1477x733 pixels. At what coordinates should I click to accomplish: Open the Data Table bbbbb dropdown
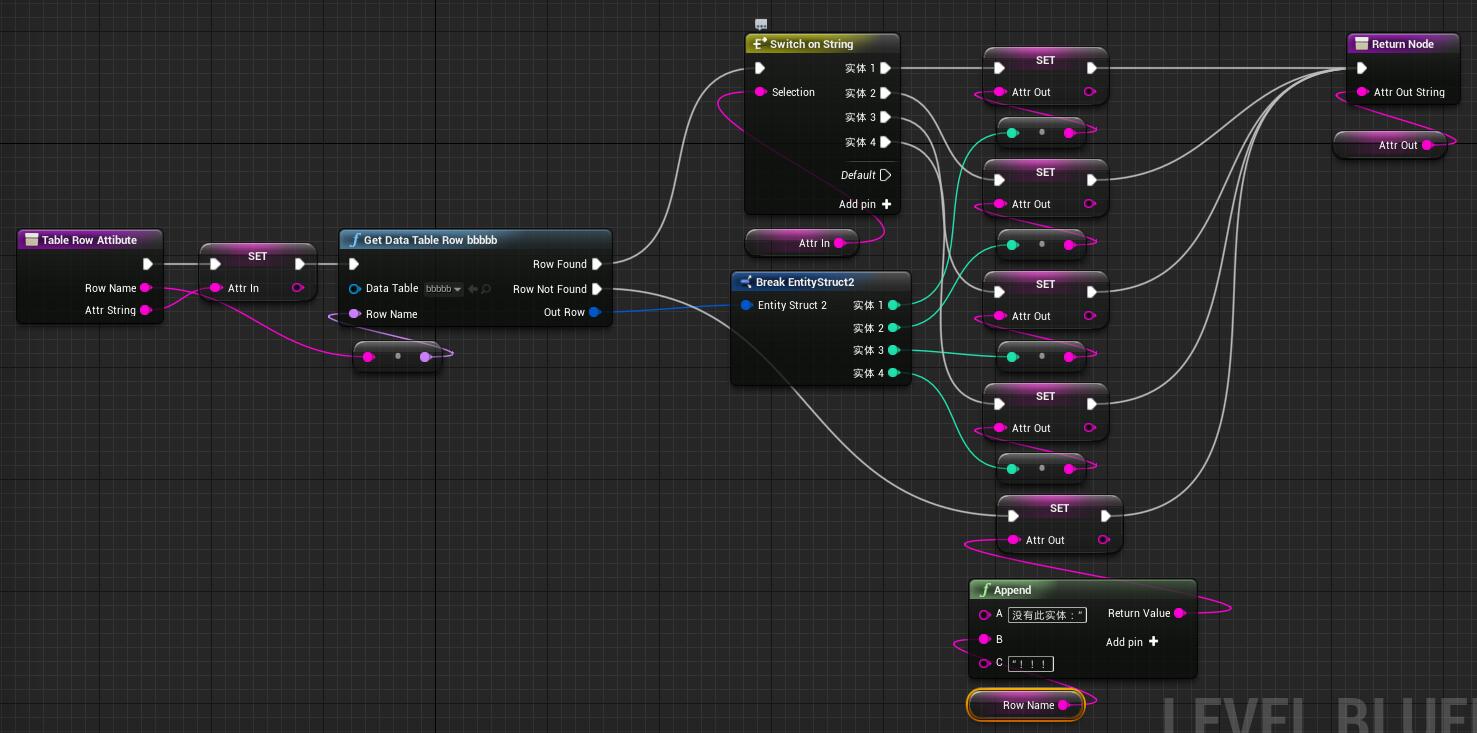pyautogui.click(x=443, y=289)
